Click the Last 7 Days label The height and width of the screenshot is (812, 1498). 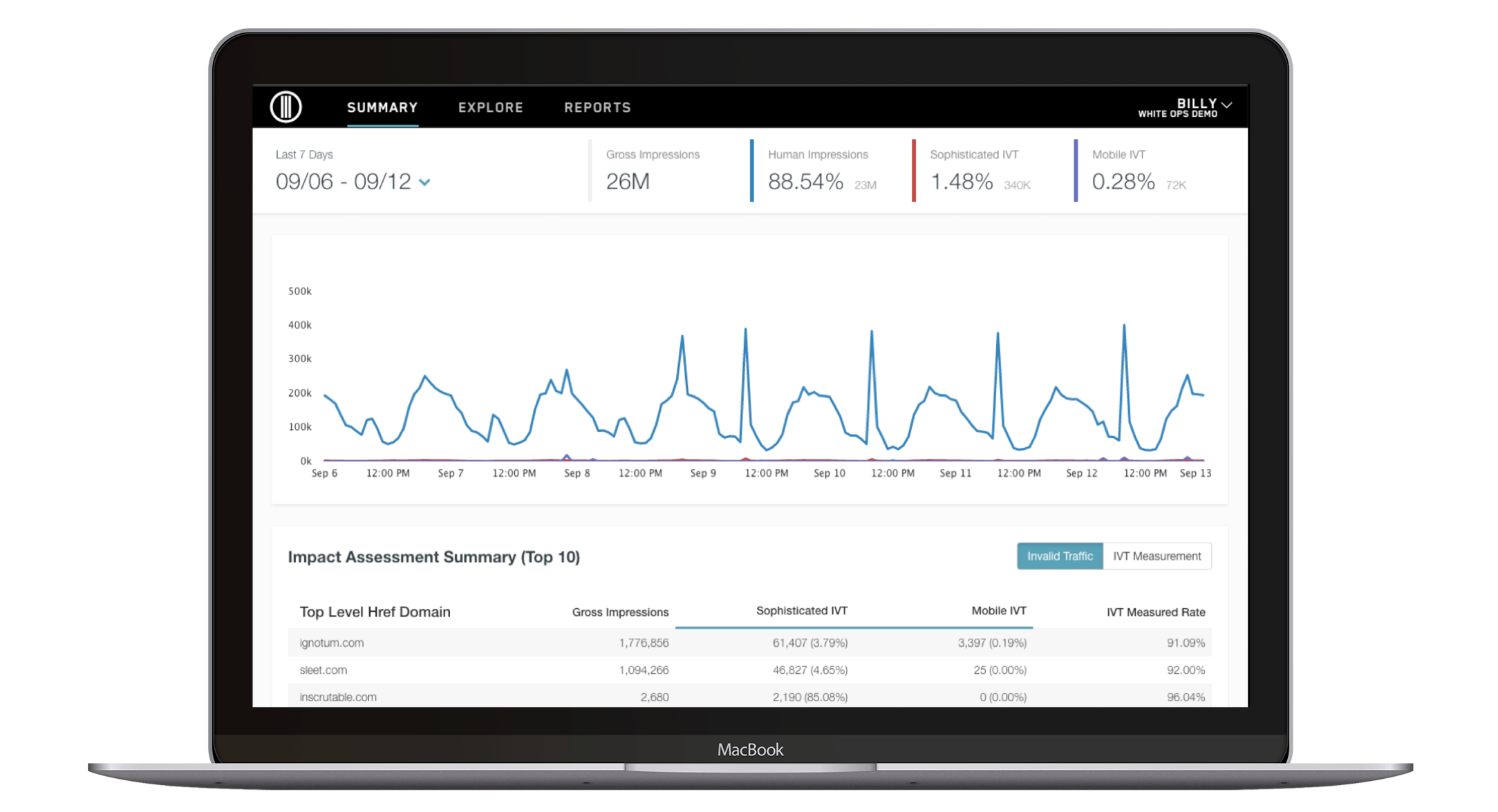click(304, 155)
